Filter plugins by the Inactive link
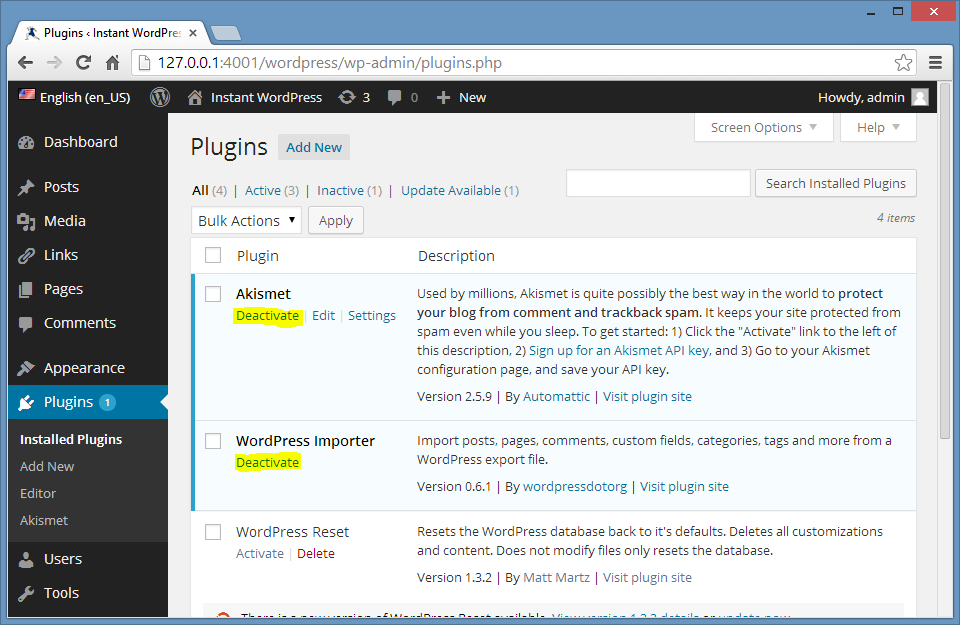 click(340, 190)
